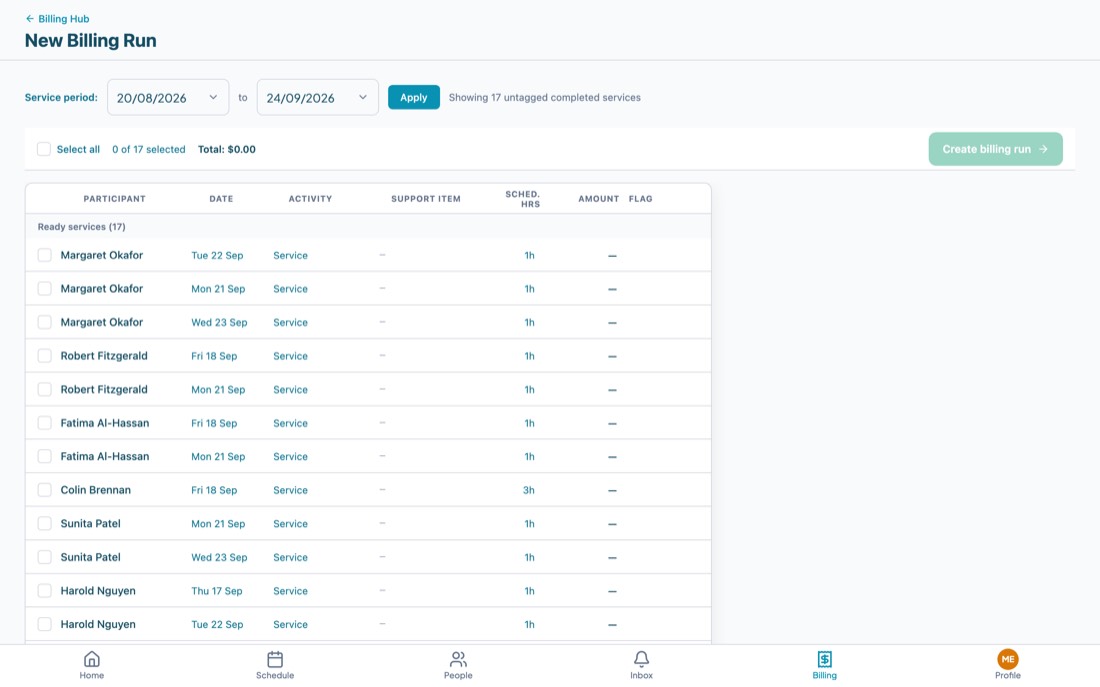1100x687 pixels.
Task: Open the end date dropdown 24/09/2026
Action: pyautogui.click(x=317, y=98)
